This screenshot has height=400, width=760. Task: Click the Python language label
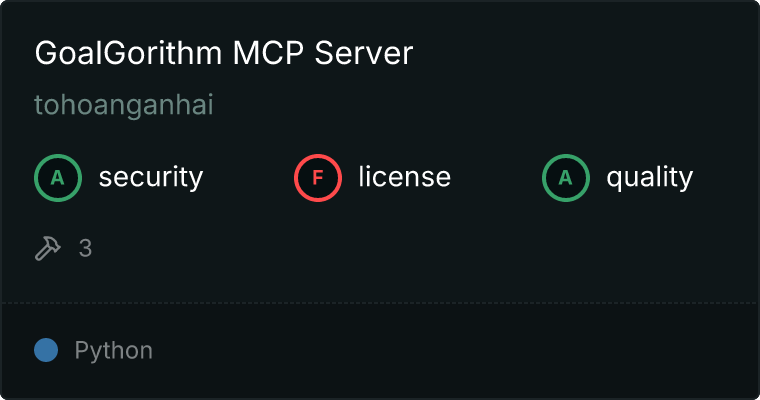pos(114,351)
